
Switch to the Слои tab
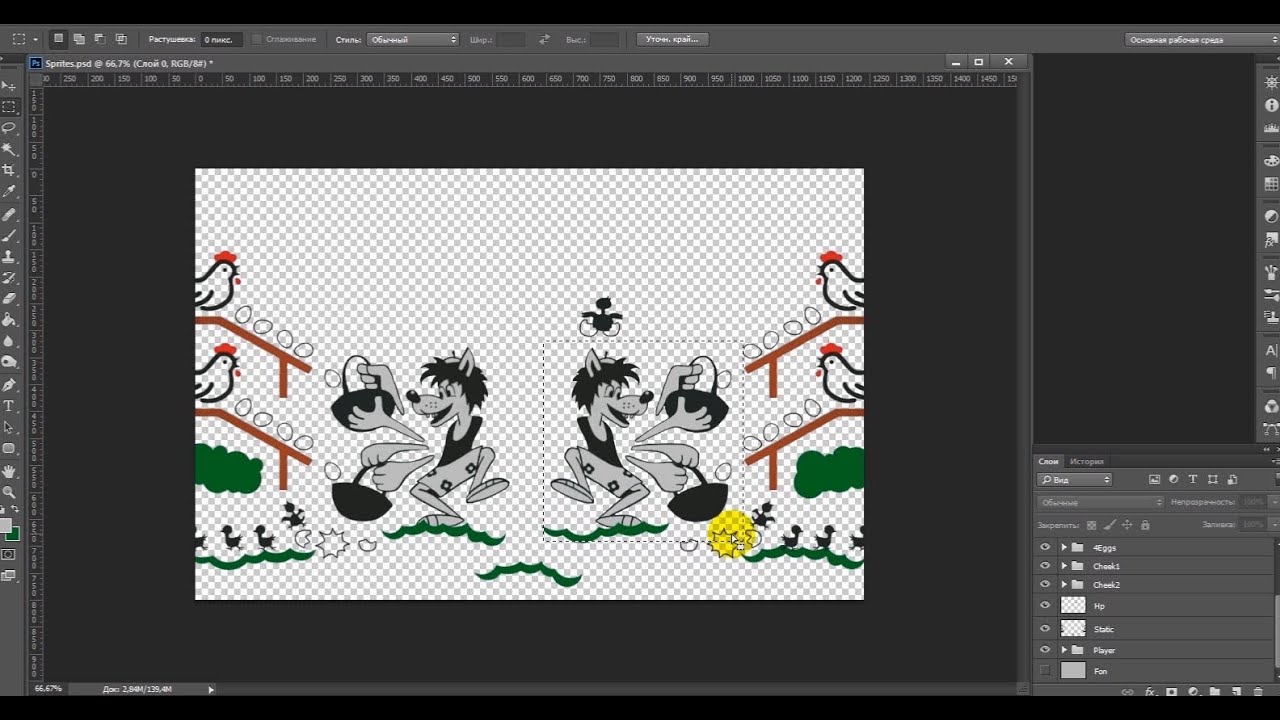(x=1048, y=461)
